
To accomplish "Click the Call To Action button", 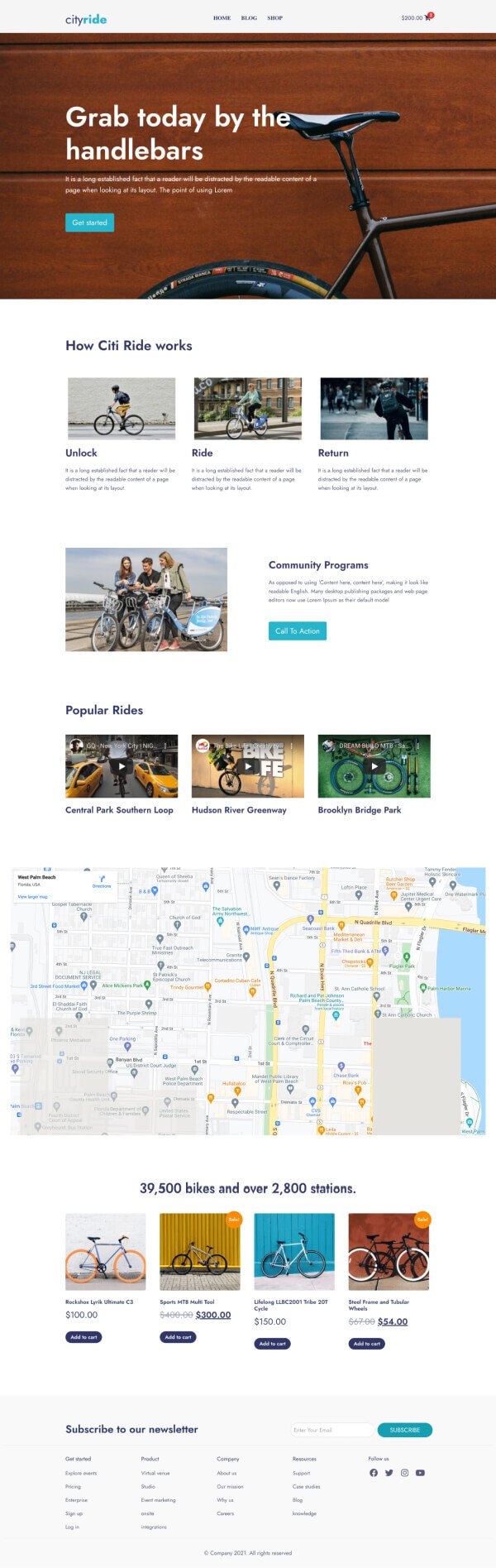I will coord(298,631).
